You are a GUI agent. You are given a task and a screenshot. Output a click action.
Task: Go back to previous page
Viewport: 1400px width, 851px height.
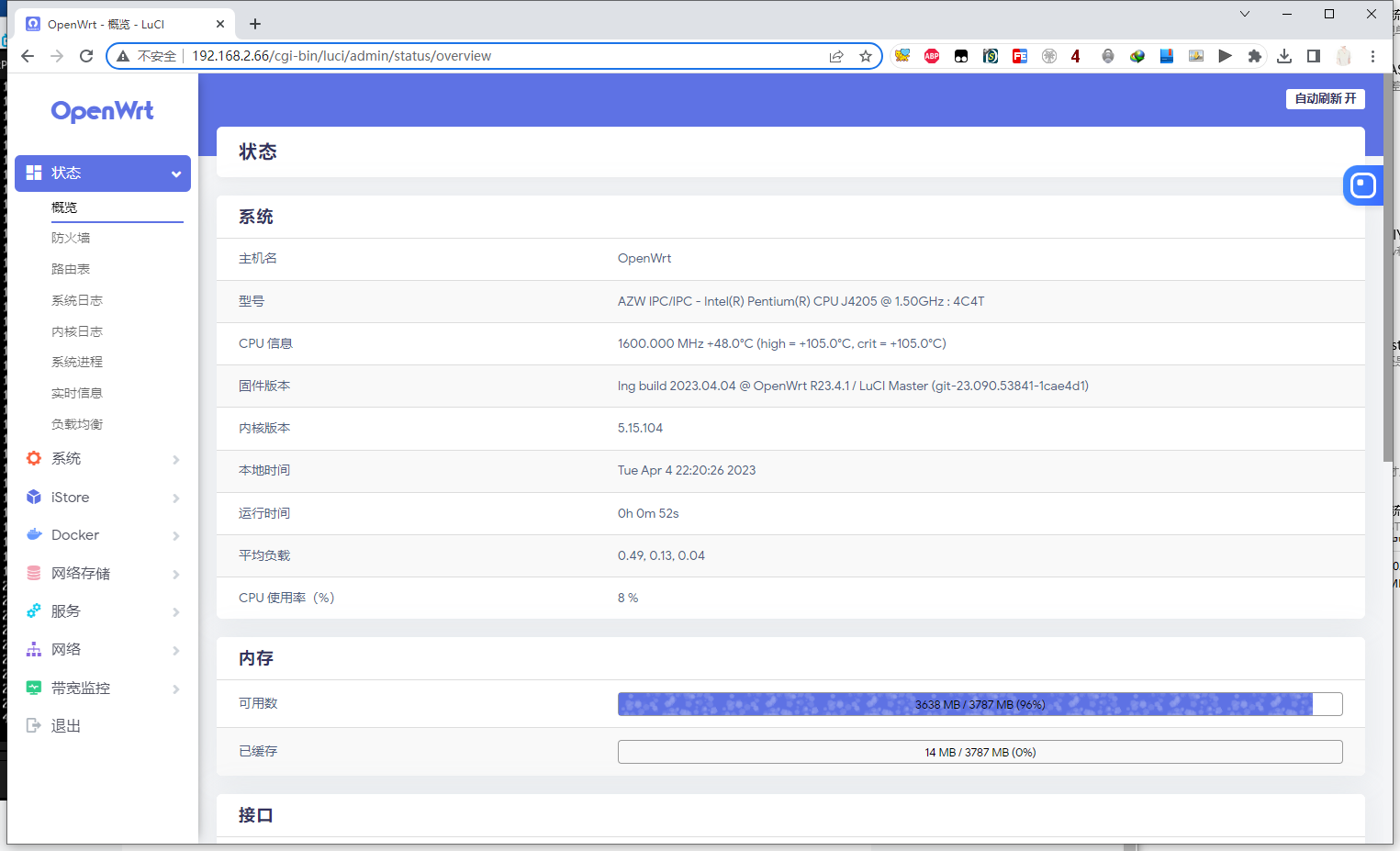(x=28, y=56)
